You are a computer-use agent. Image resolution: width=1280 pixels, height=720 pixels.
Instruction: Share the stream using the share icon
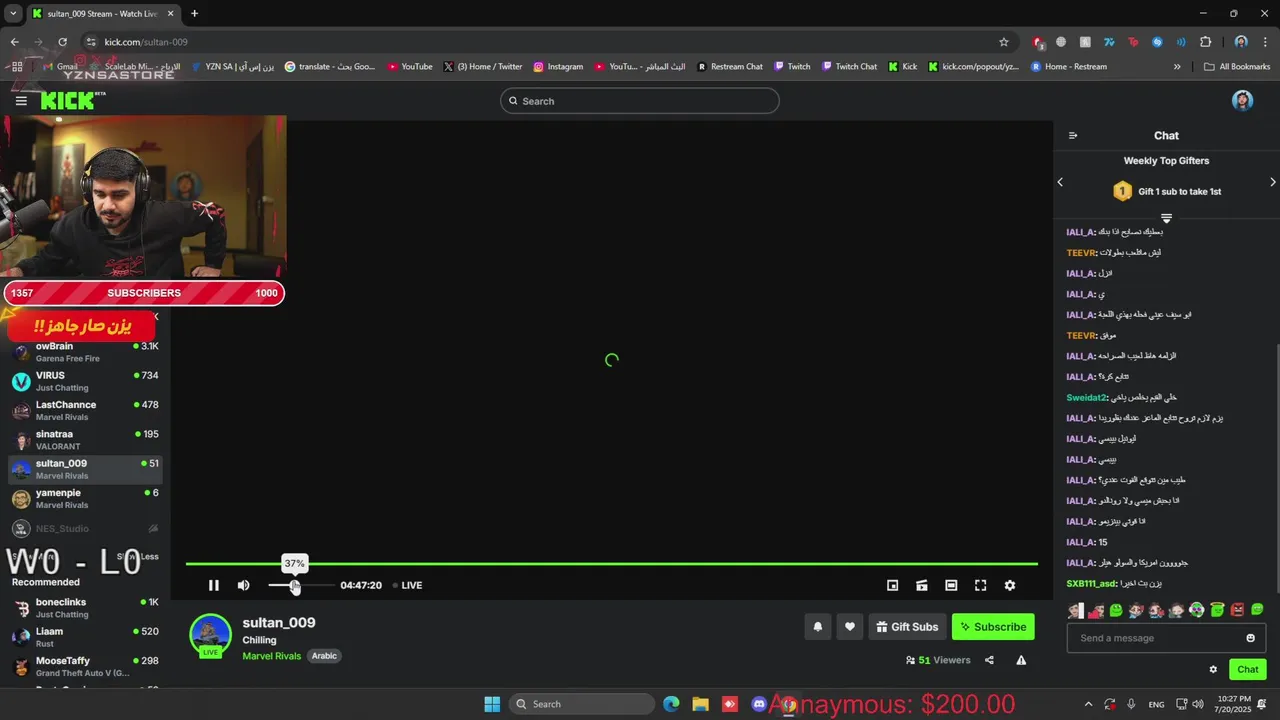(989, 660)
